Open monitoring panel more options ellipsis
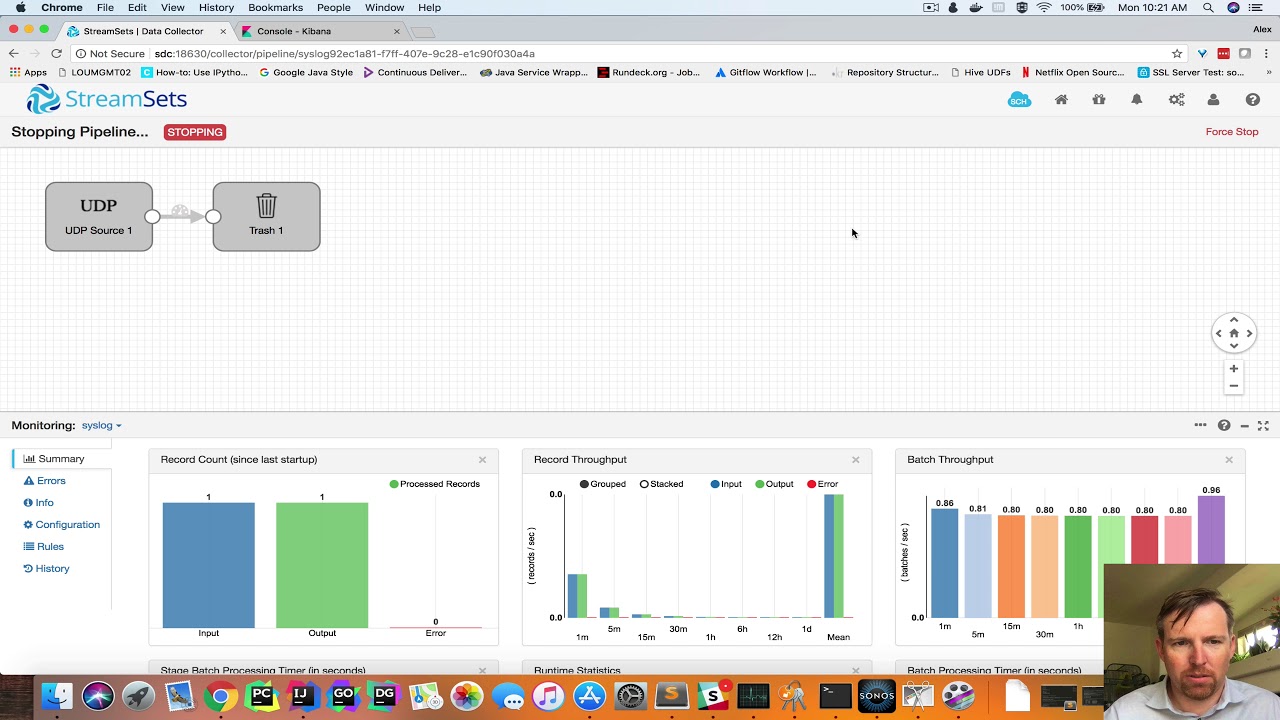The height and width of the screenshot is (720, 1280). 1200,425
